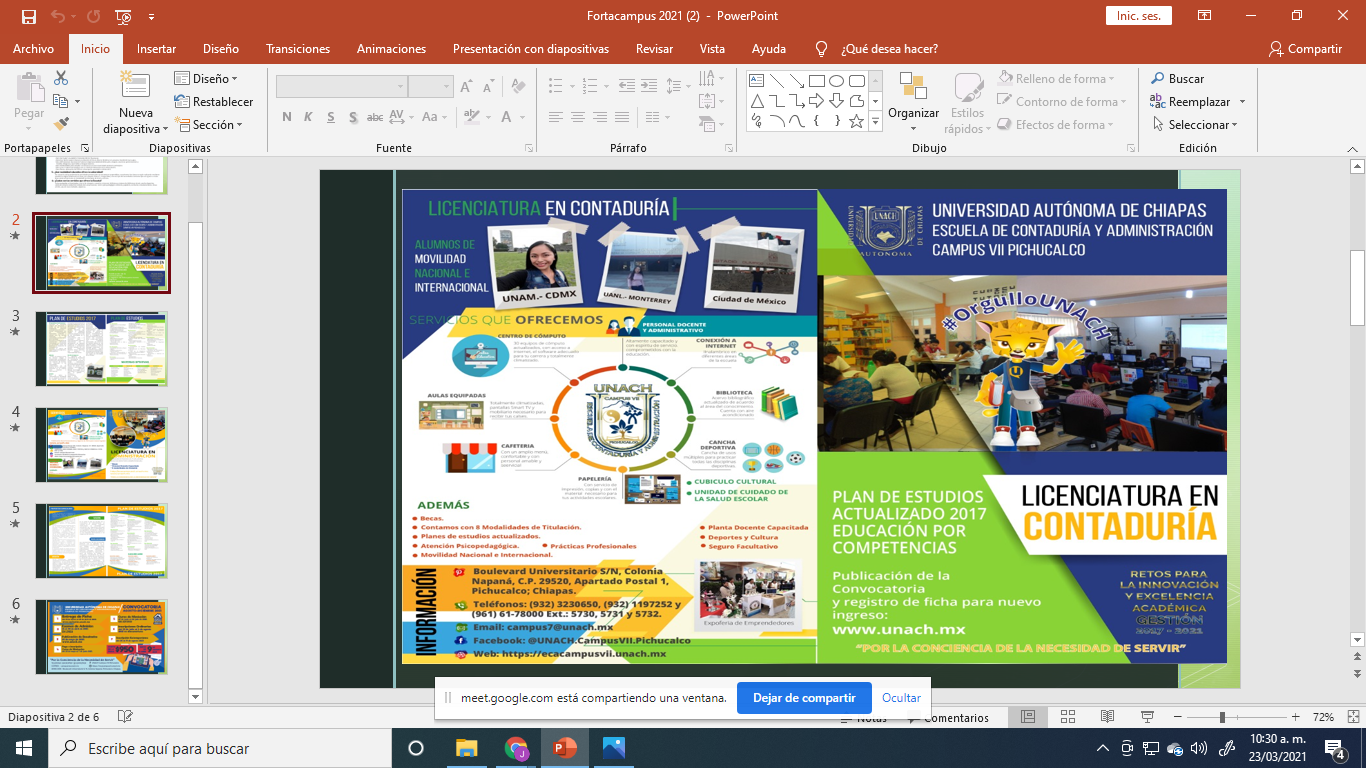The image size is (1366, 768).
Task: Open the accessibility notes icon in status bar
Action: point(125,717)
